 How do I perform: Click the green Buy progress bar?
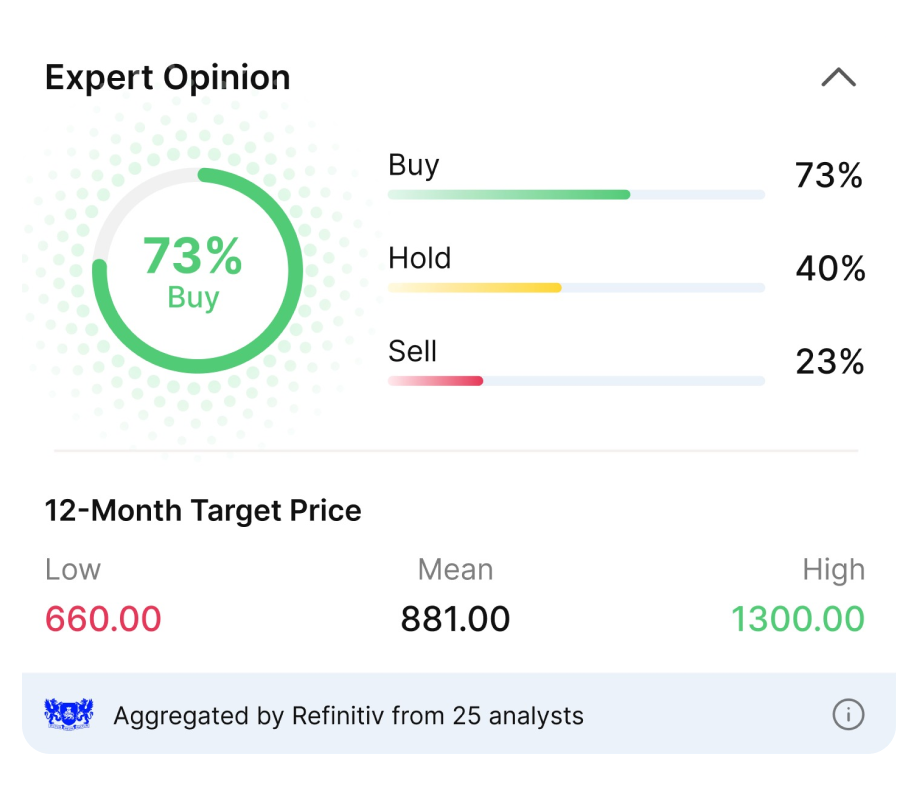[576, 194]
